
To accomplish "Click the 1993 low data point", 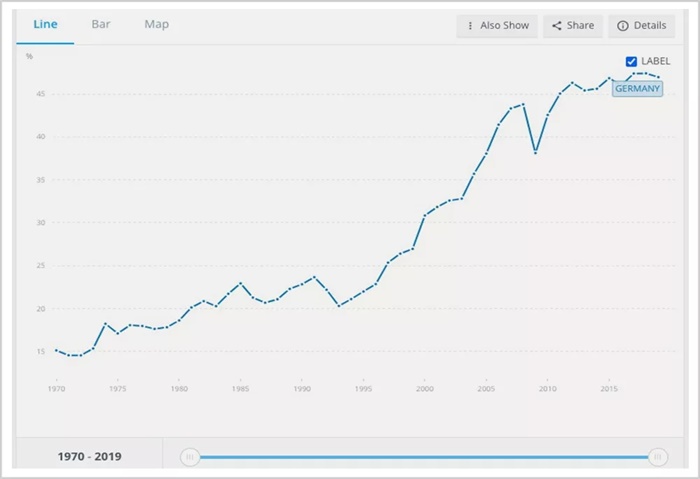I will (x=338, y=305).
